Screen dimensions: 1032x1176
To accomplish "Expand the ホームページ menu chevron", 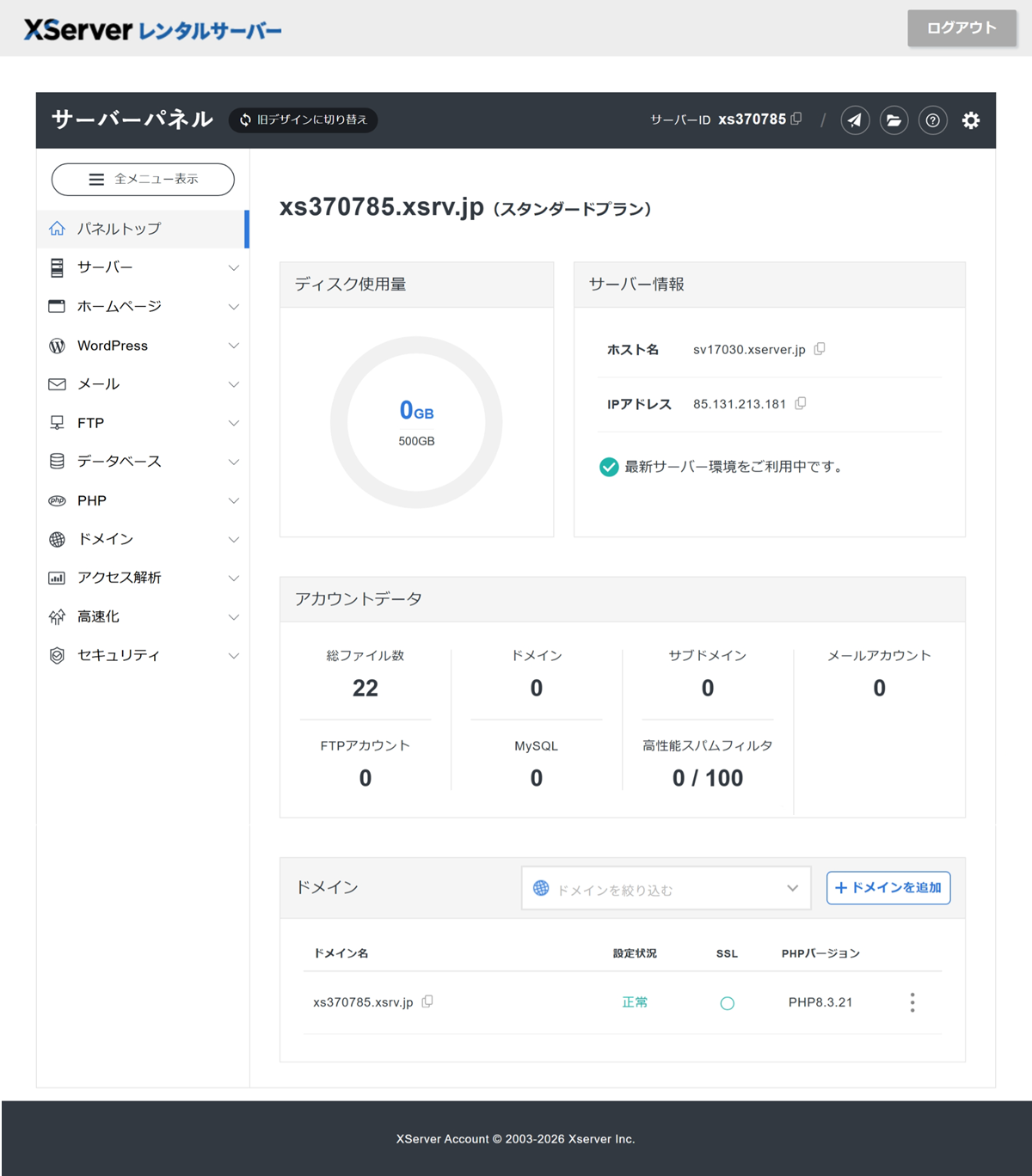I will [x=233, y=307].
